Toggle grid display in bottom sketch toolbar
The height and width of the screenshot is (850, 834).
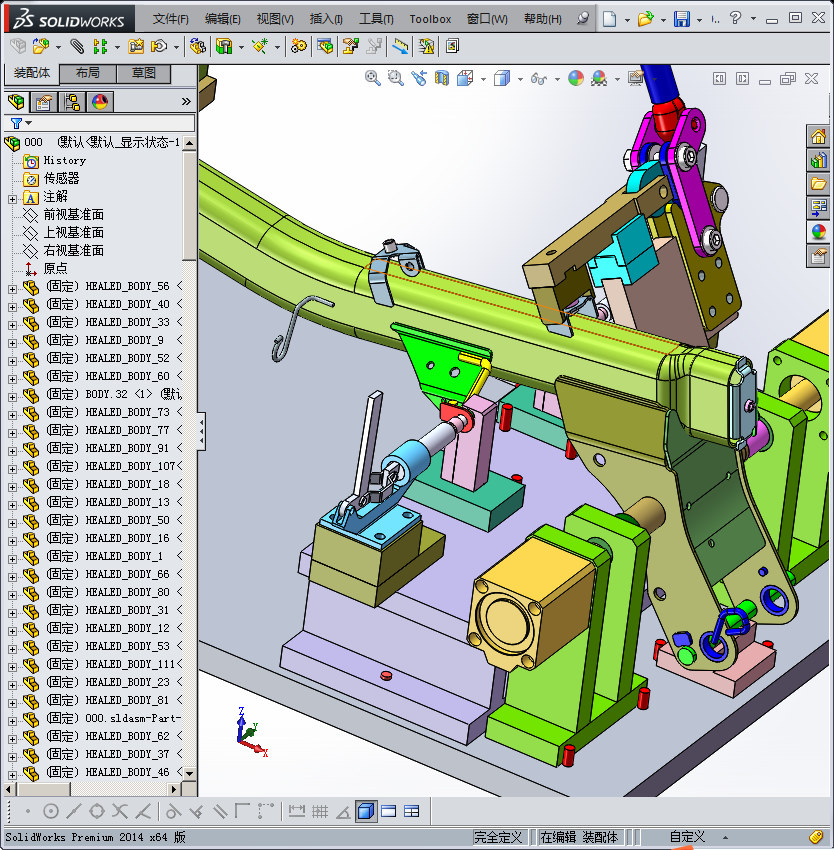(320, 811)
